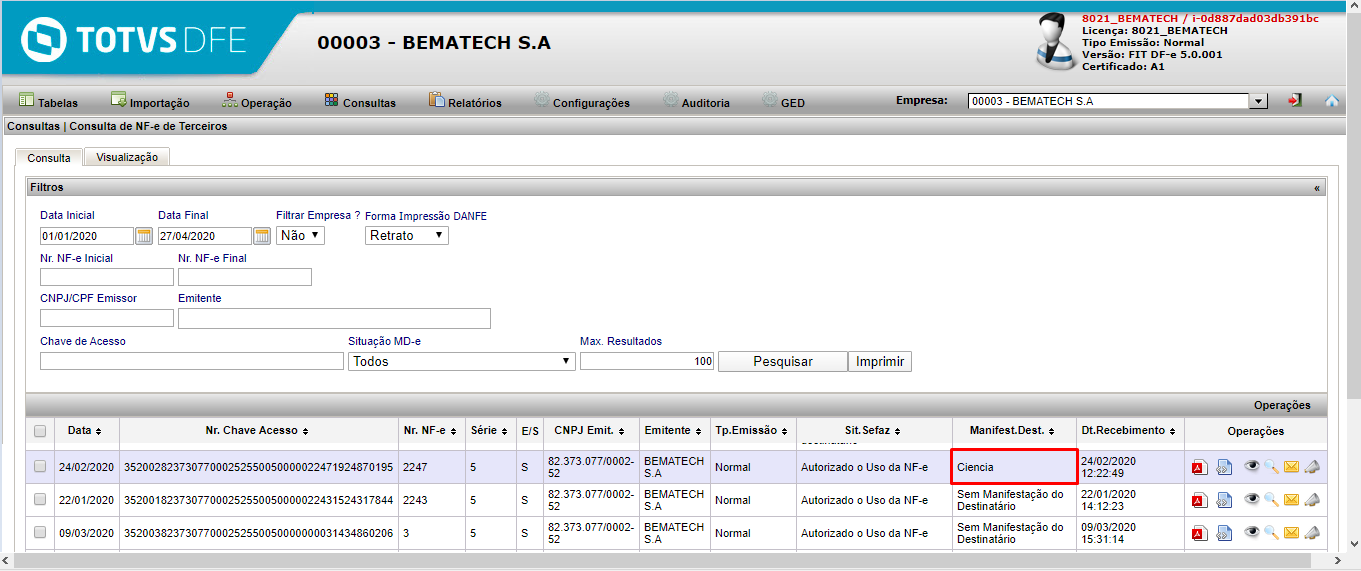Open Situação MD-e dropdown showing Todos

click(x=462, y=361)
